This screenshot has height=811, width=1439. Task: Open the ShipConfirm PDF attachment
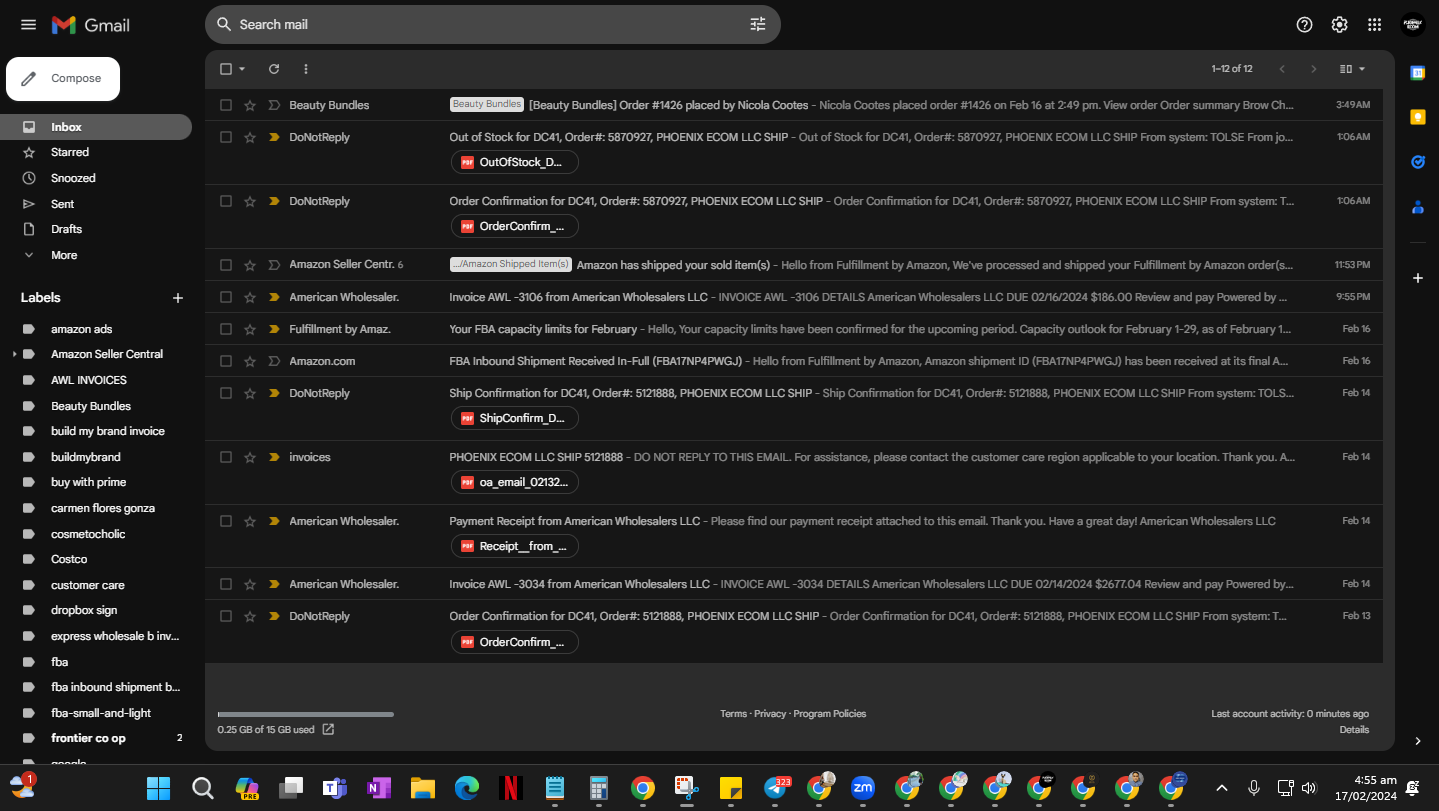pyautogui.click(x=514, y=418)
